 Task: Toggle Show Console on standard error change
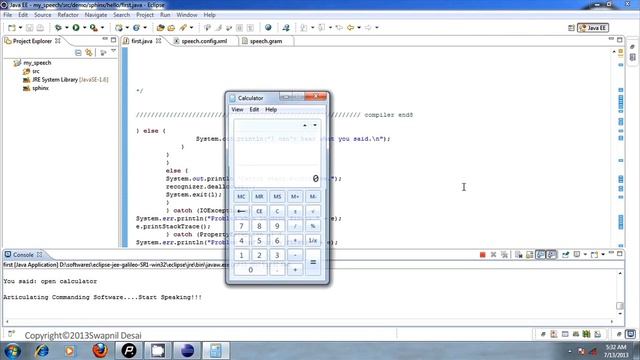(x=551, y=255)
